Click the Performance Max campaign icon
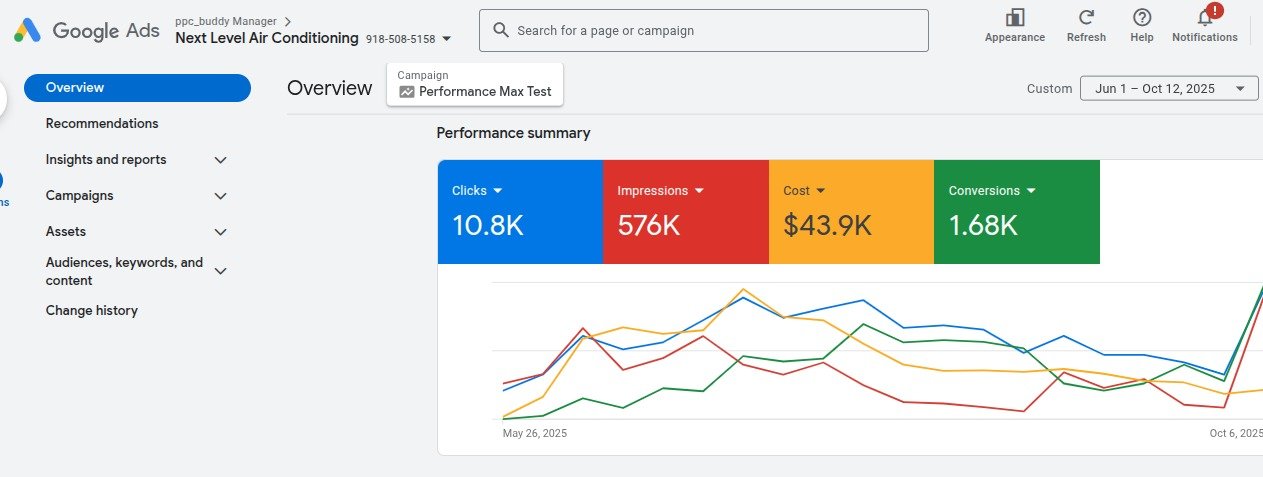 coord(406,91)
